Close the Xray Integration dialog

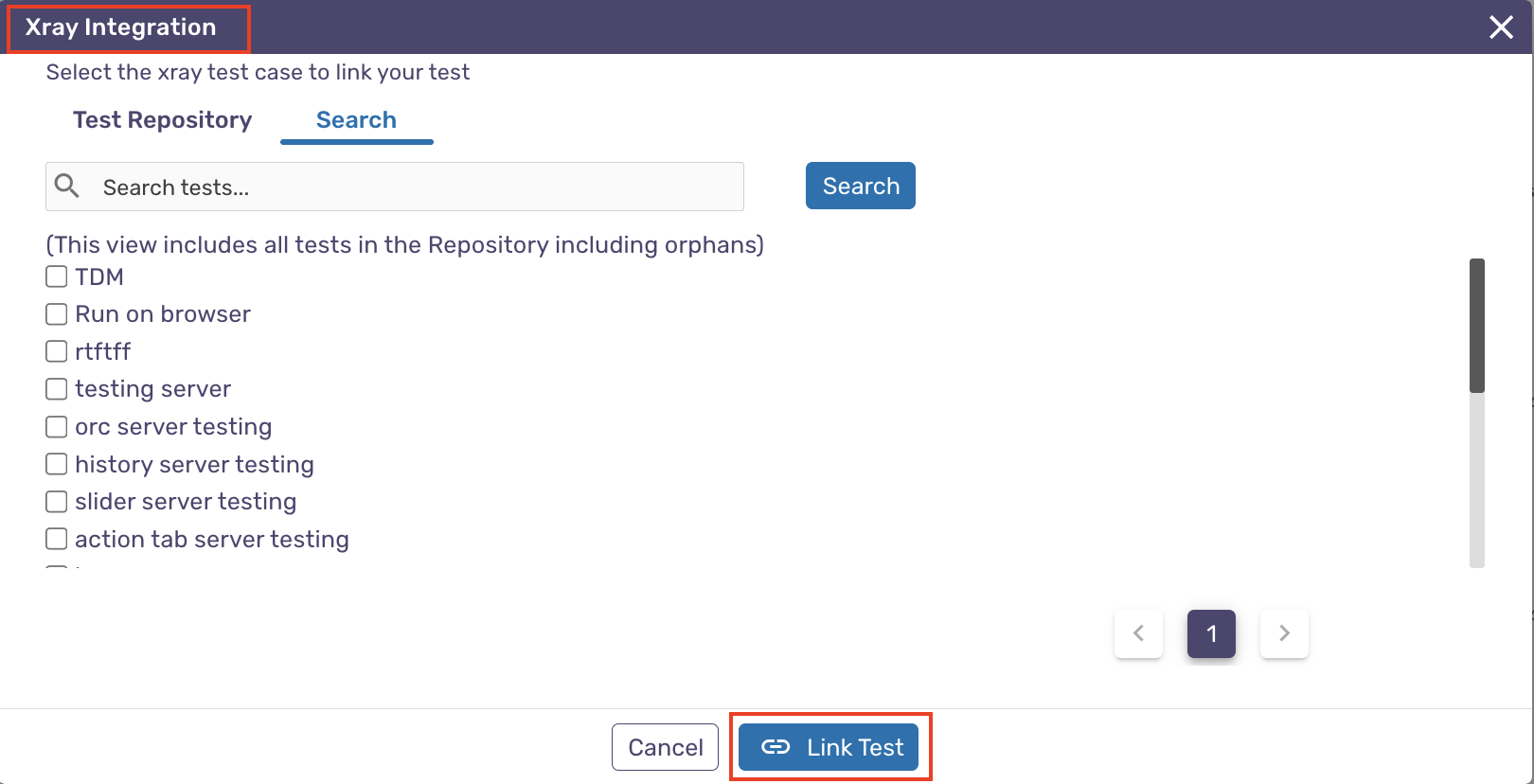point(1501,27)
